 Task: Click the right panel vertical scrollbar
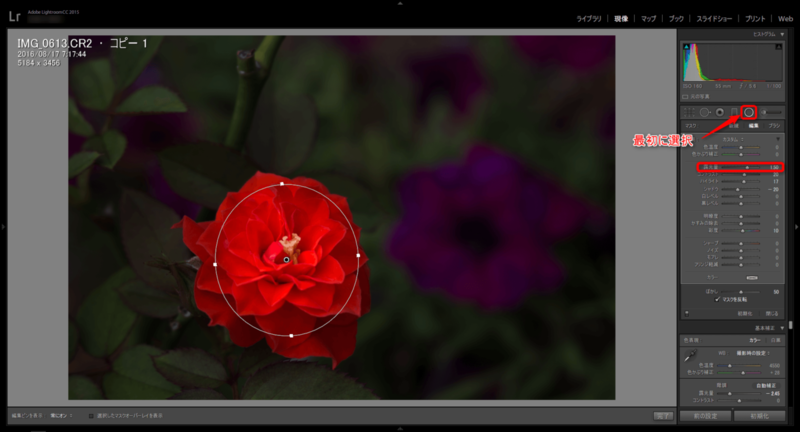point(790,324)
